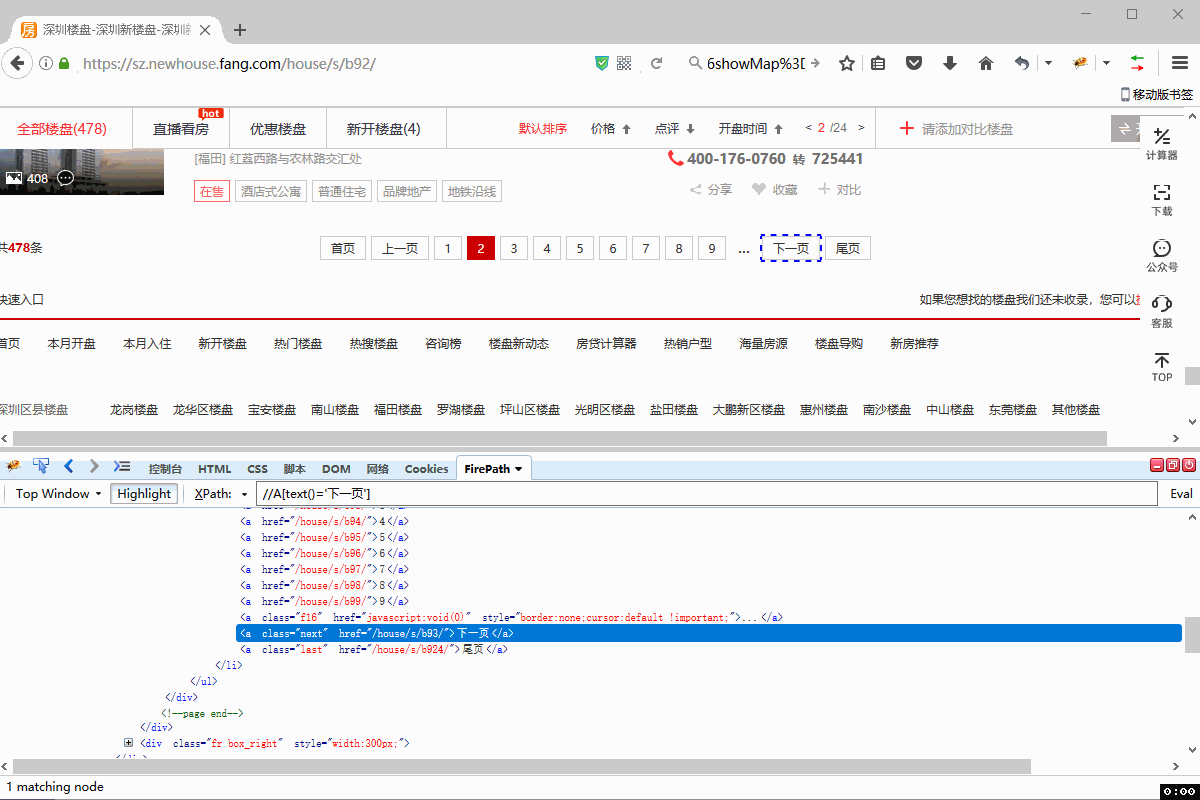Click the Firebug toolbar bug icon

[1080, 63]
